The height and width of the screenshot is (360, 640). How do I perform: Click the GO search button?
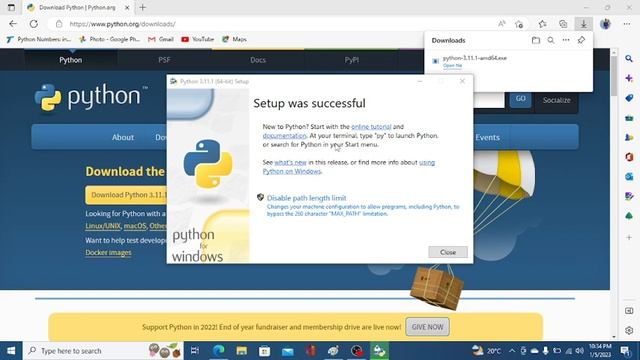coord(520,99)
